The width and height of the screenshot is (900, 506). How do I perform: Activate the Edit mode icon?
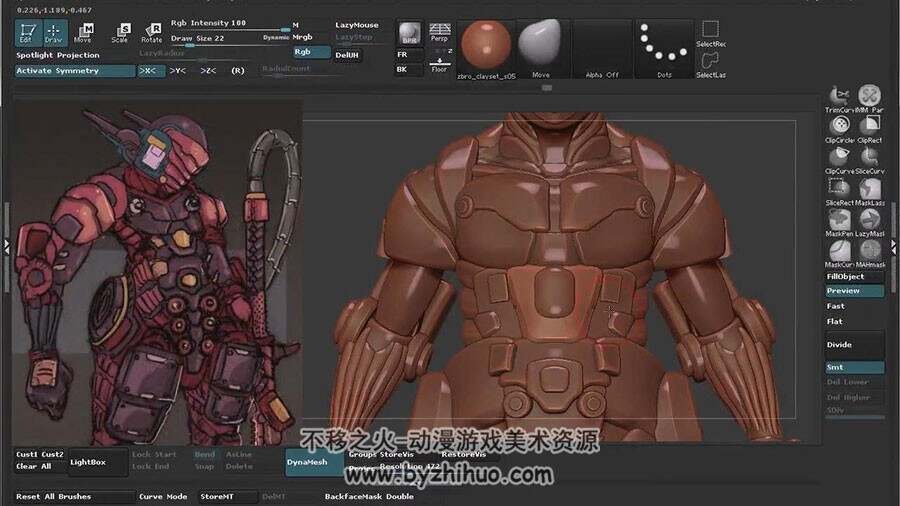(x=28, y=33)
